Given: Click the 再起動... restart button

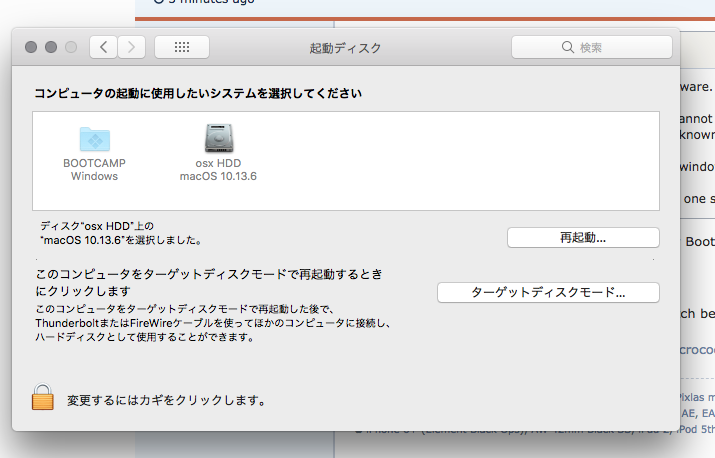Looking at the screenshot, I should (x=583, y=238).
